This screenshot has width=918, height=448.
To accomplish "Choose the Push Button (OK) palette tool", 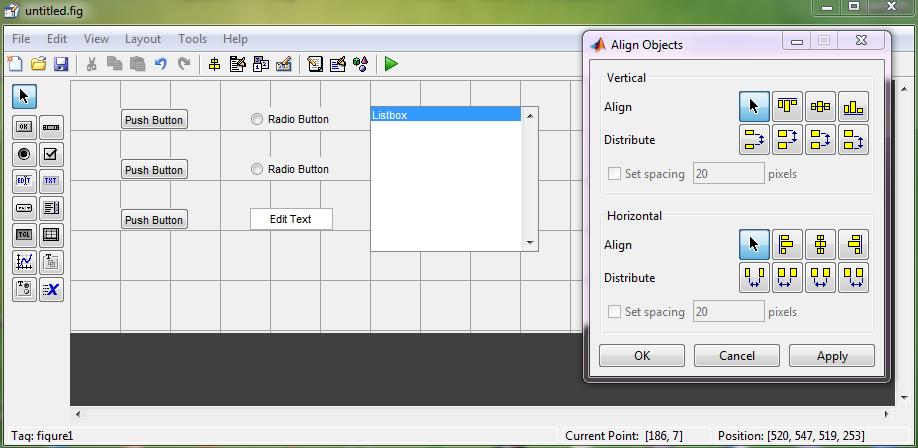I will tap(24, 127).
